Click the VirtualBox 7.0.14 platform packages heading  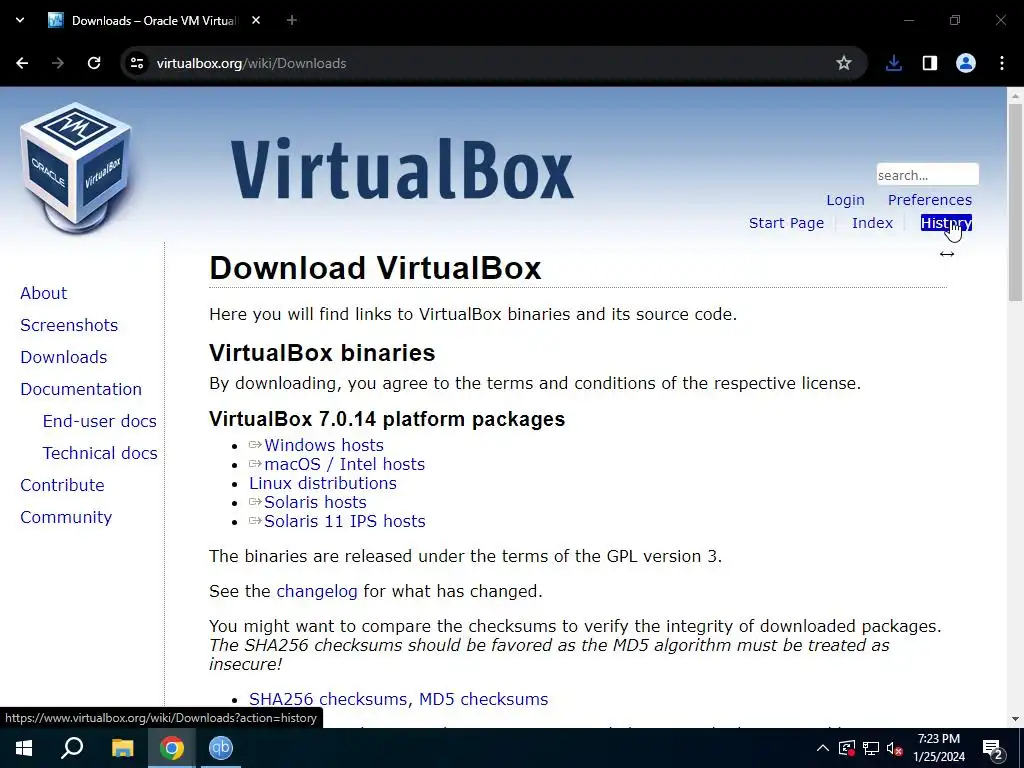pos(387,419)
